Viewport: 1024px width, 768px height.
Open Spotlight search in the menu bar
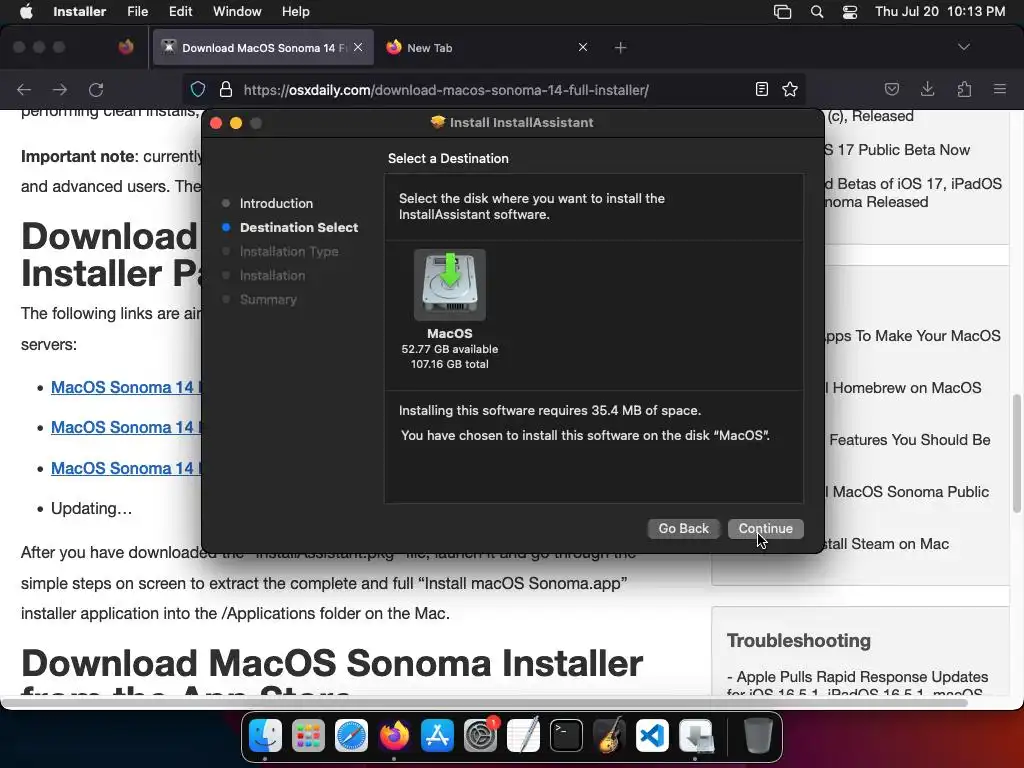tap(816, 12)
